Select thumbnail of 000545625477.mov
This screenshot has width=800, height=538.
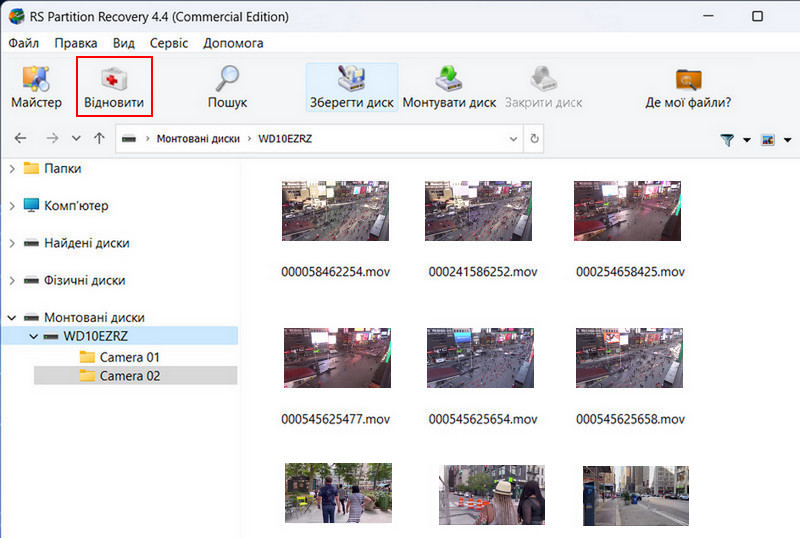tap(337, 358)
